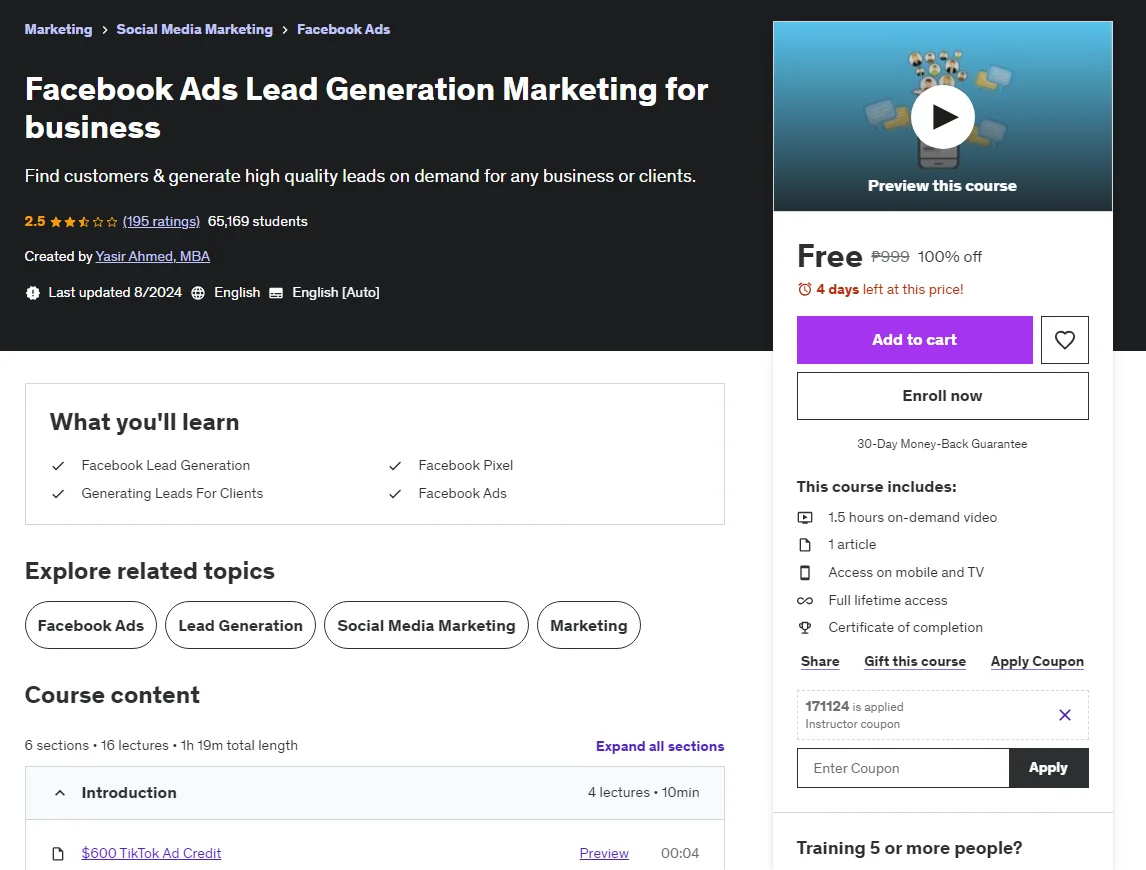Click the globe language icon
The height and width of the screenshot is (870, 1146).
pyautogui.click(x=198, y=293)
